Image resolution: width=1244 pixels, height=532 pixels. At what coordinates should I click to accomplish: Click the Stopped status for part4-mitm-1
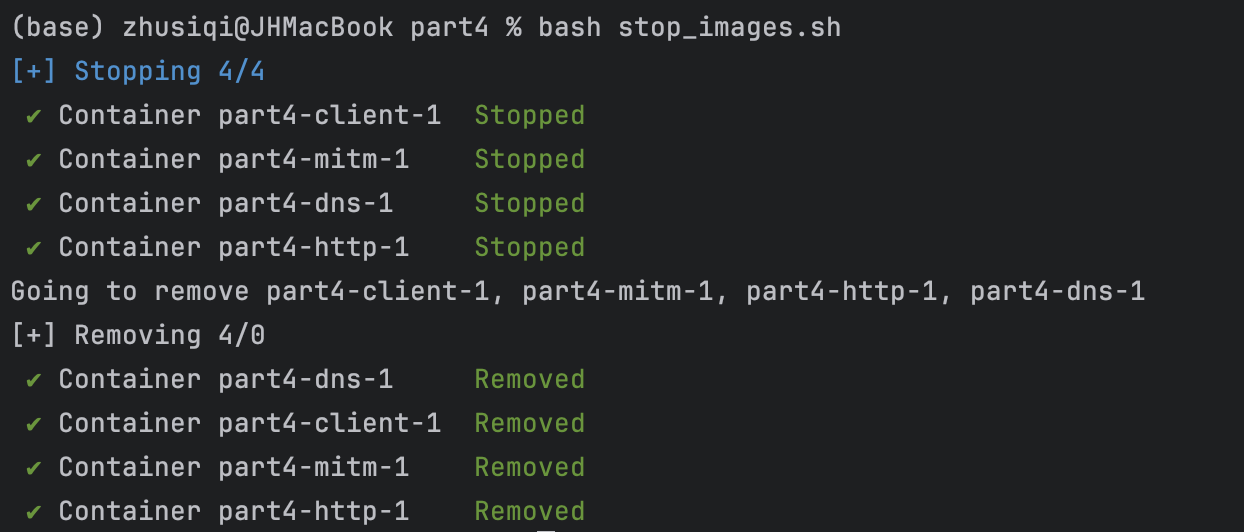[x=529, y=160]
